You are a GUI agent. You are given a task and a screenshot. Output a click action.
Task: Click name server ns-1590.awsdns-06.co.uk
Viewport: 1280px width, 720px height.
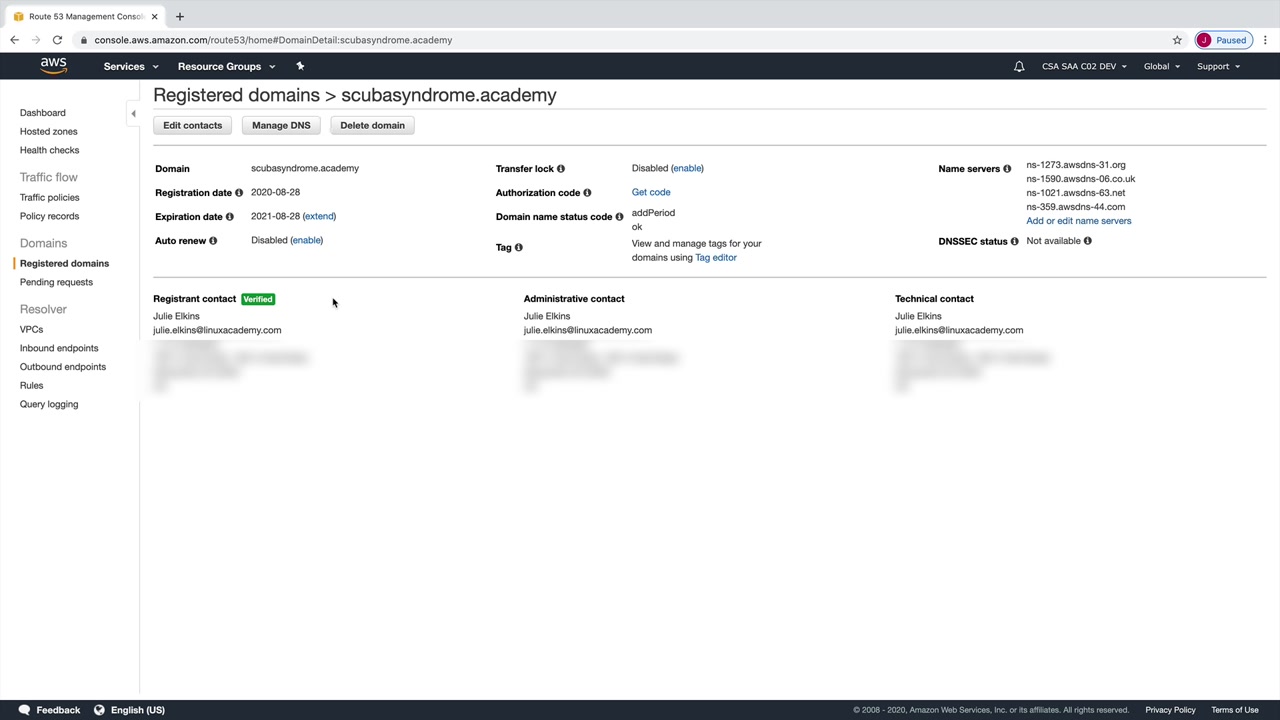tap(1081, 179)
